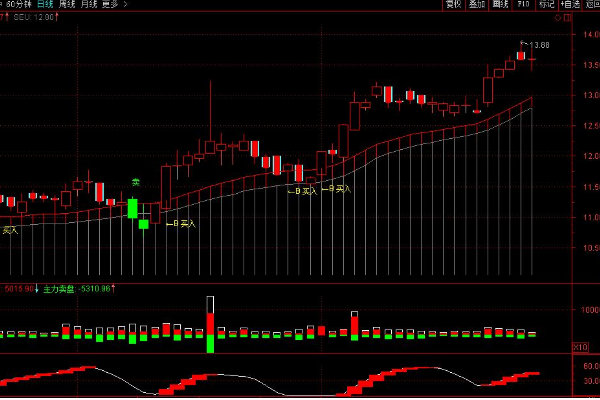Add stock via +自选 button

tap(570, 5)
